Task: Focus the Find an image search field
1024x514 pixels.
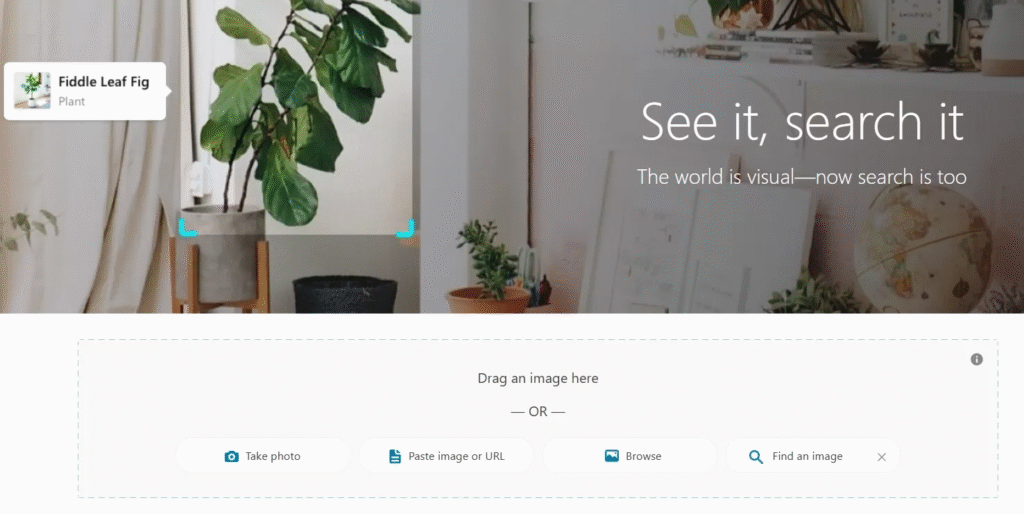Action: 807,457
